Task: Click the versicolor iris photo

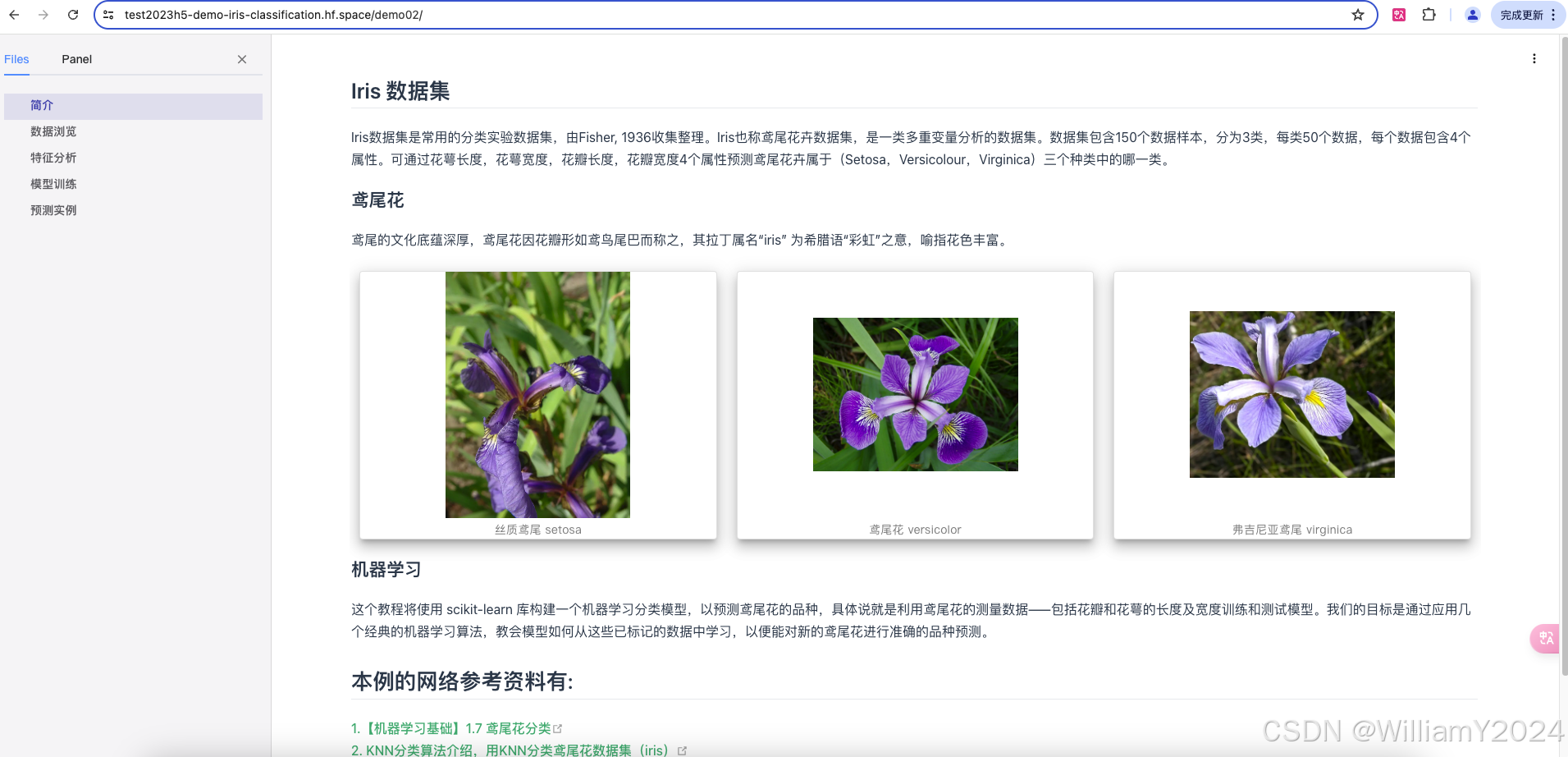Action: click(915, 394)
